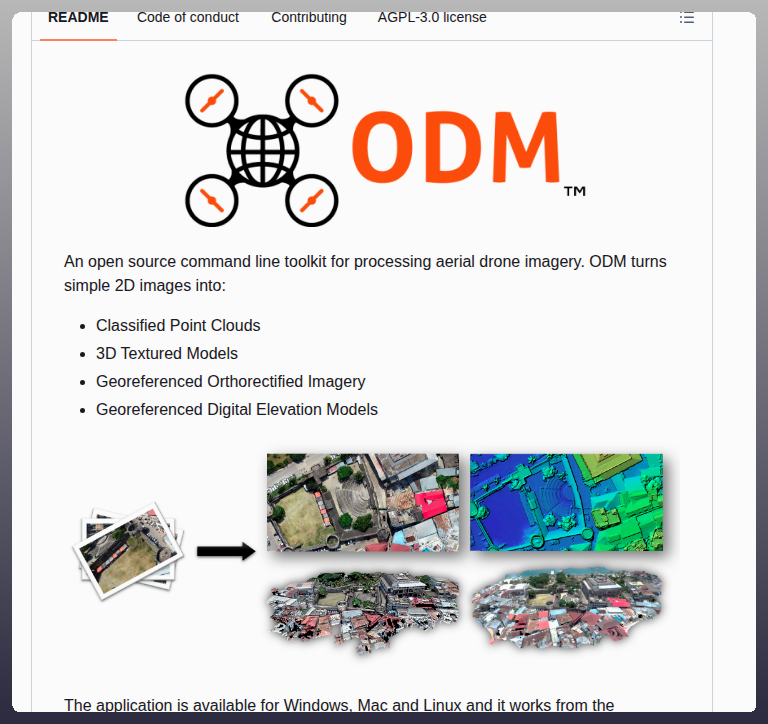Open the README outline list icon
Image resolution: width=768 pixels, height=724 pixels.
click(687, 18)
